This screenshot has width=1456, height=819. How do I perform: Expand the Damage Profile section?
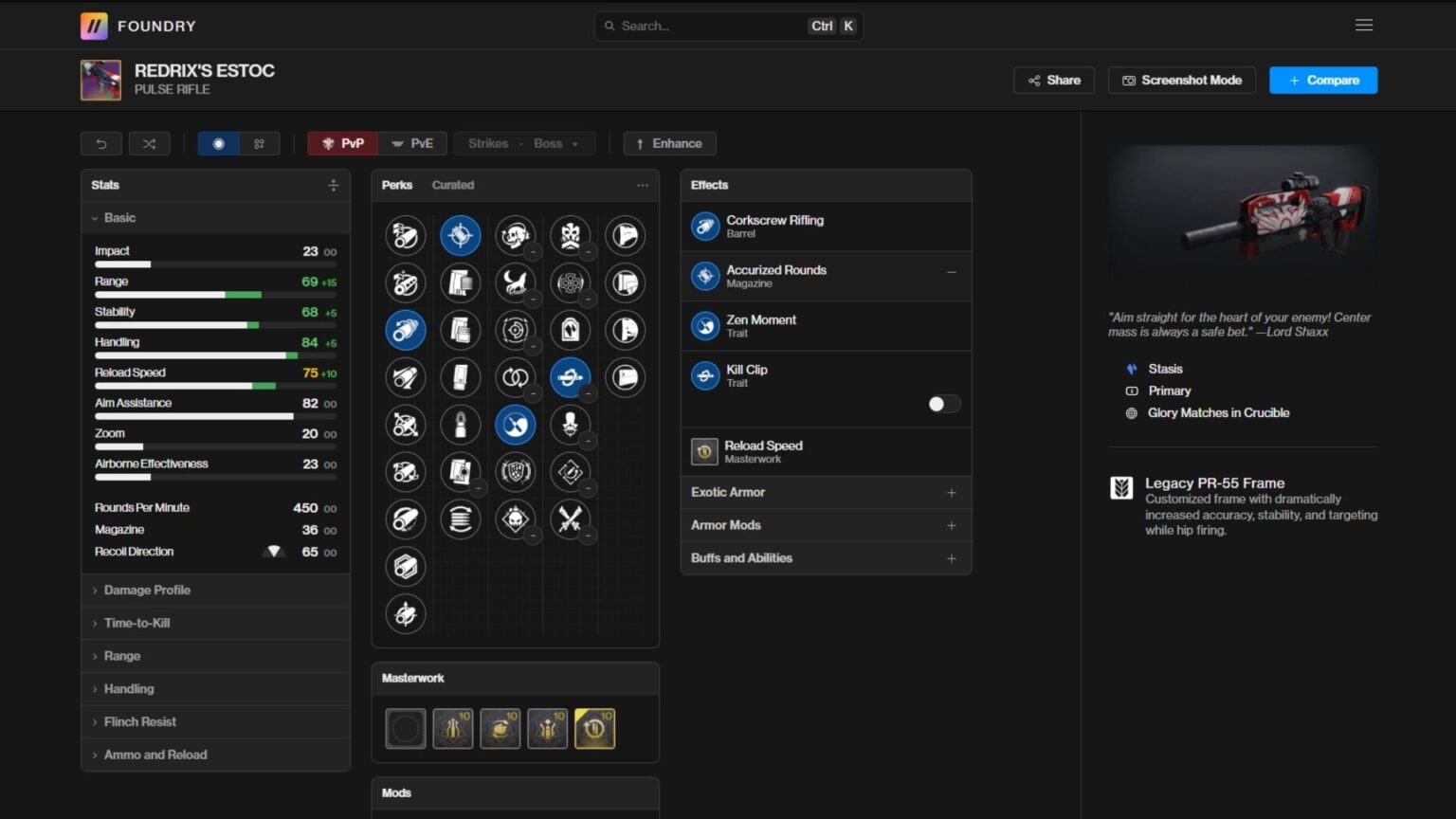147,590
